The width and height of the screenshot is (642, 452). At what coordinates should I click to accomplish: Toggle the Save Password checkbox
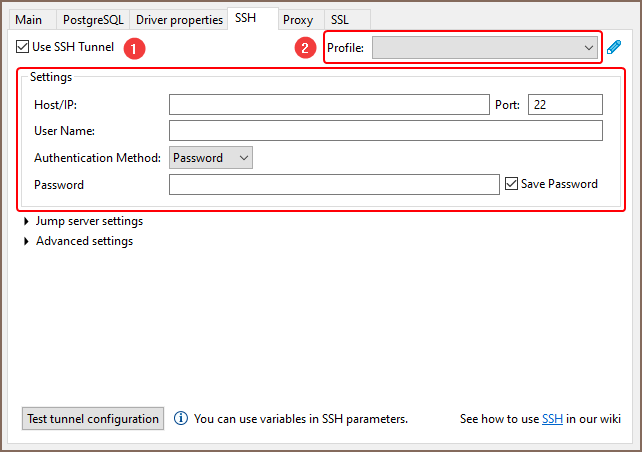(512, 184)
